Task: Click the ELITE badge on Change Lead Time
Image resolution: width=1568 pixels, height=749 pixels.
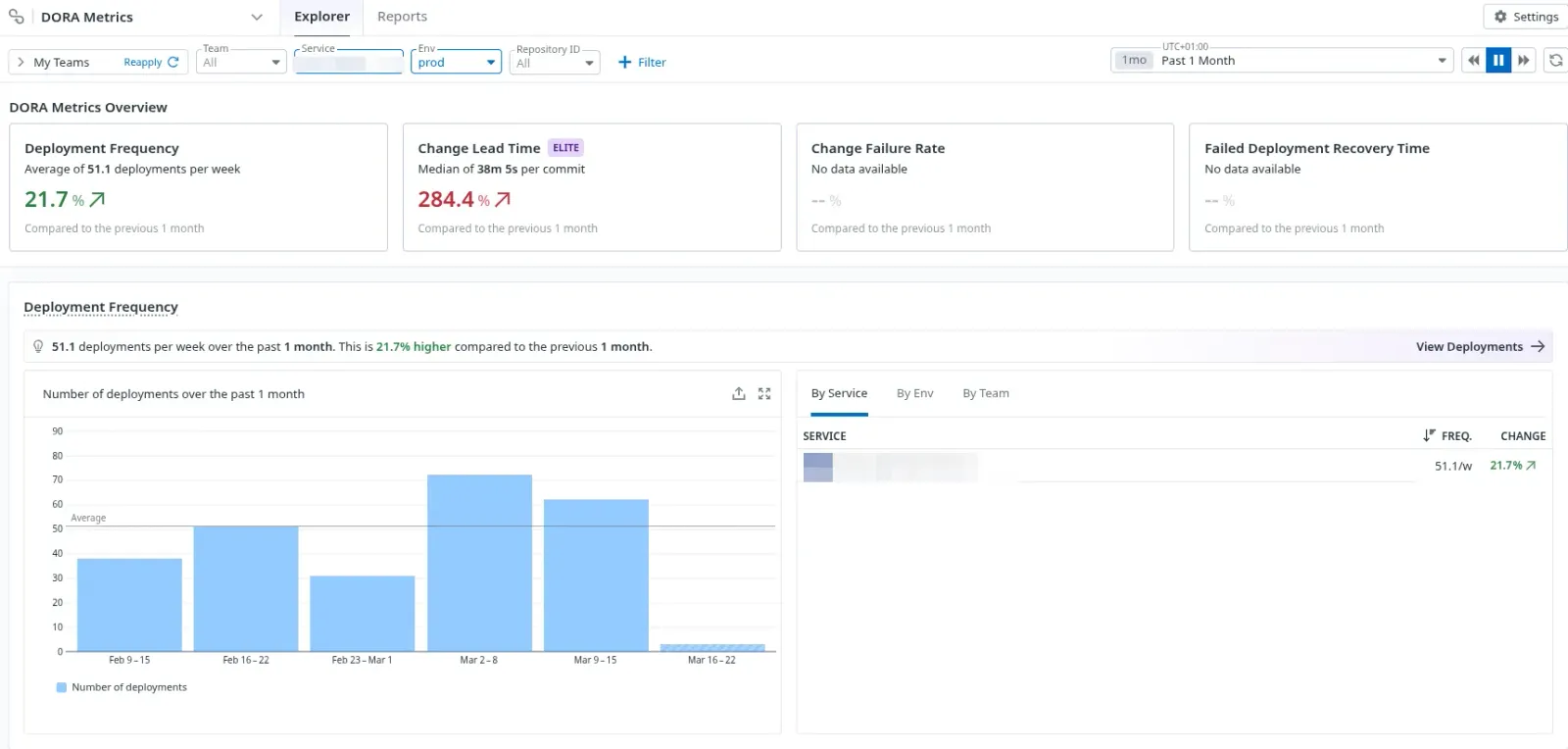Action: 565,148
